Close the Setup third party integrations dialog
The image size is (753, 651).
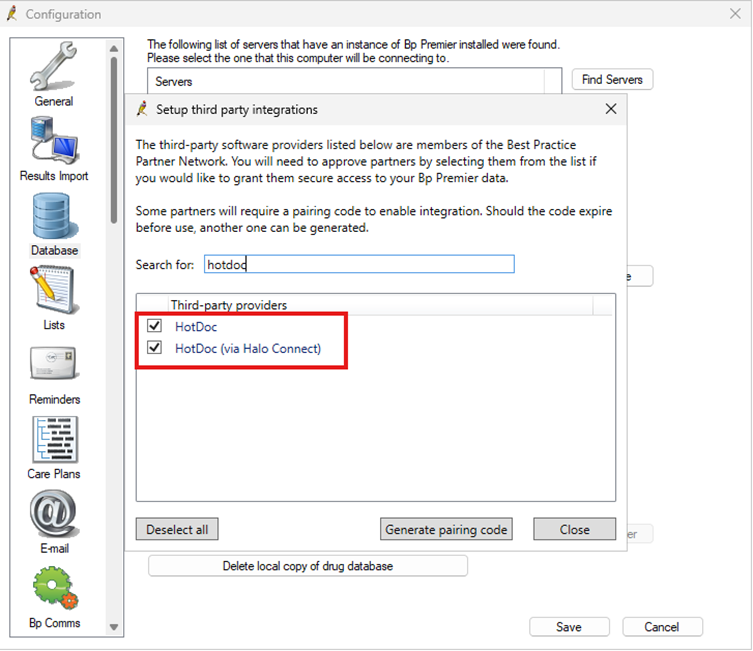pyautogui.click(x=611, y=109)
